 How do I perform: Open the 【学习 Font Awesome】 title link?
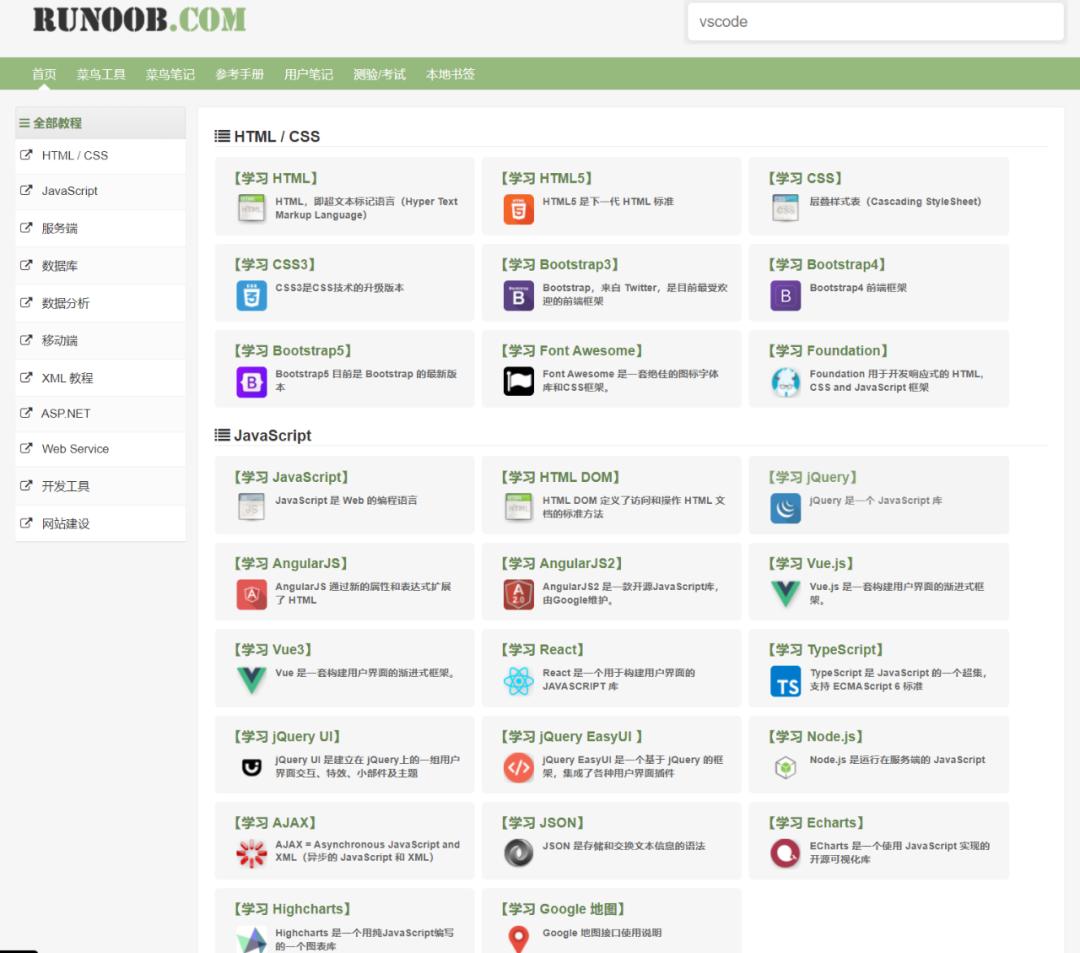[x=572, y=350]
